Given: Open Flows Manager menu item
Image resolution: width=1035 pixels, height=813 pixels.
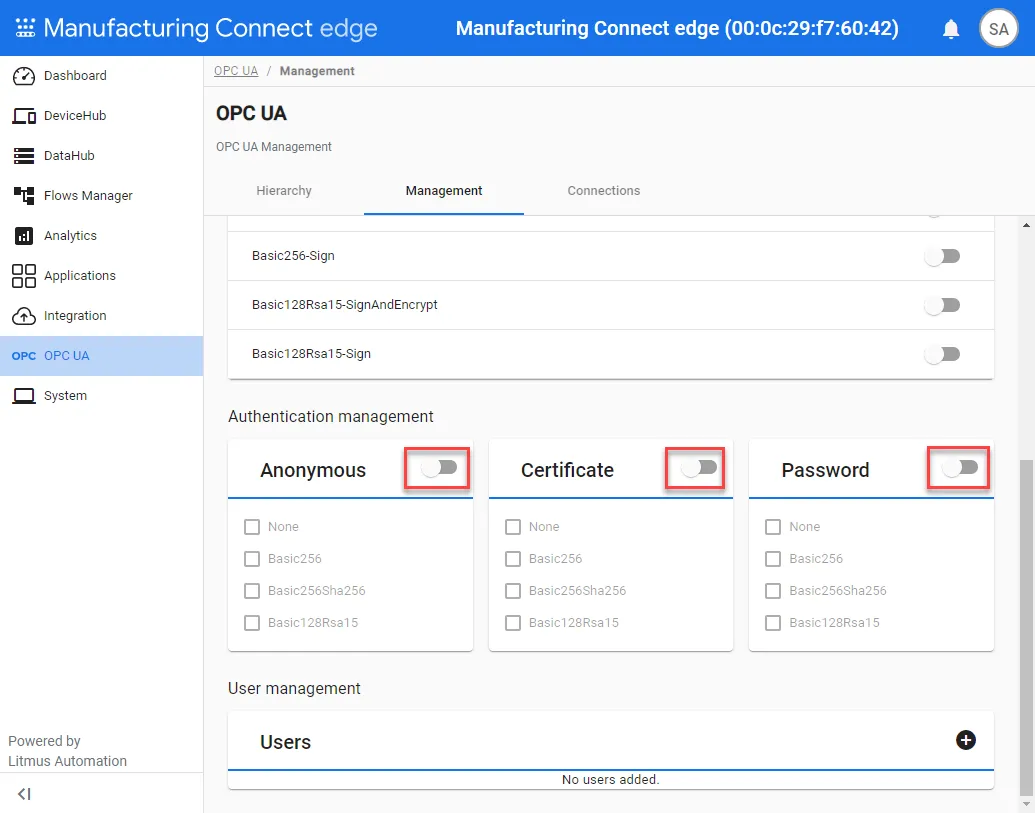Looking at the screenshot, I should click(102, 196).
